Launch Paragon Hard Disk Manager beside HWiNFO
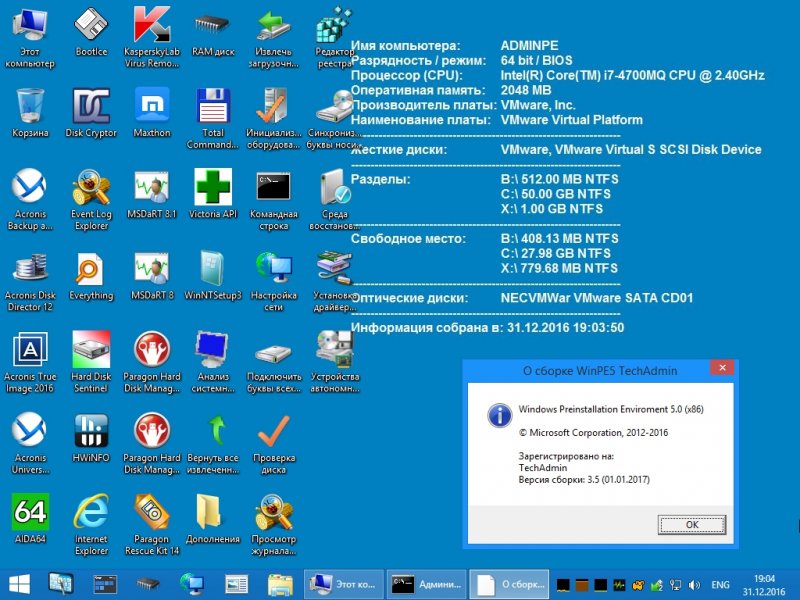Screen dimensions: 800x600 pos(152,443)
